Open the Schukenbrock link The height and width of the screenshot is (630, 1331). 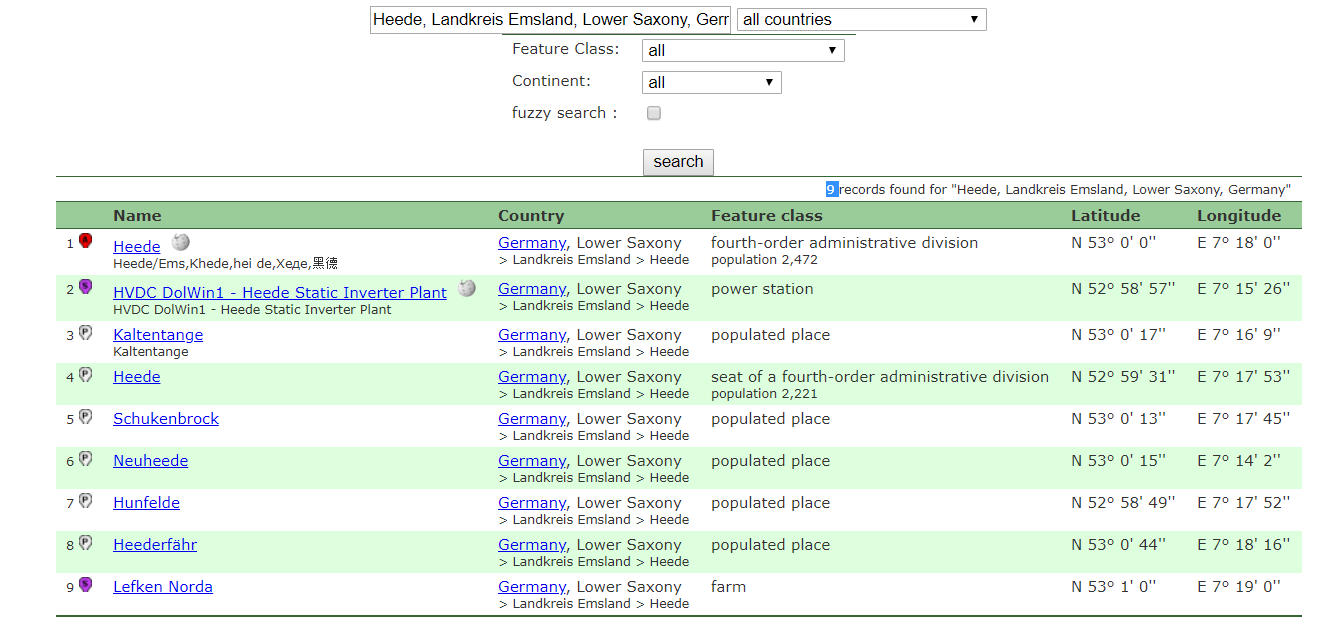[166, 418]
